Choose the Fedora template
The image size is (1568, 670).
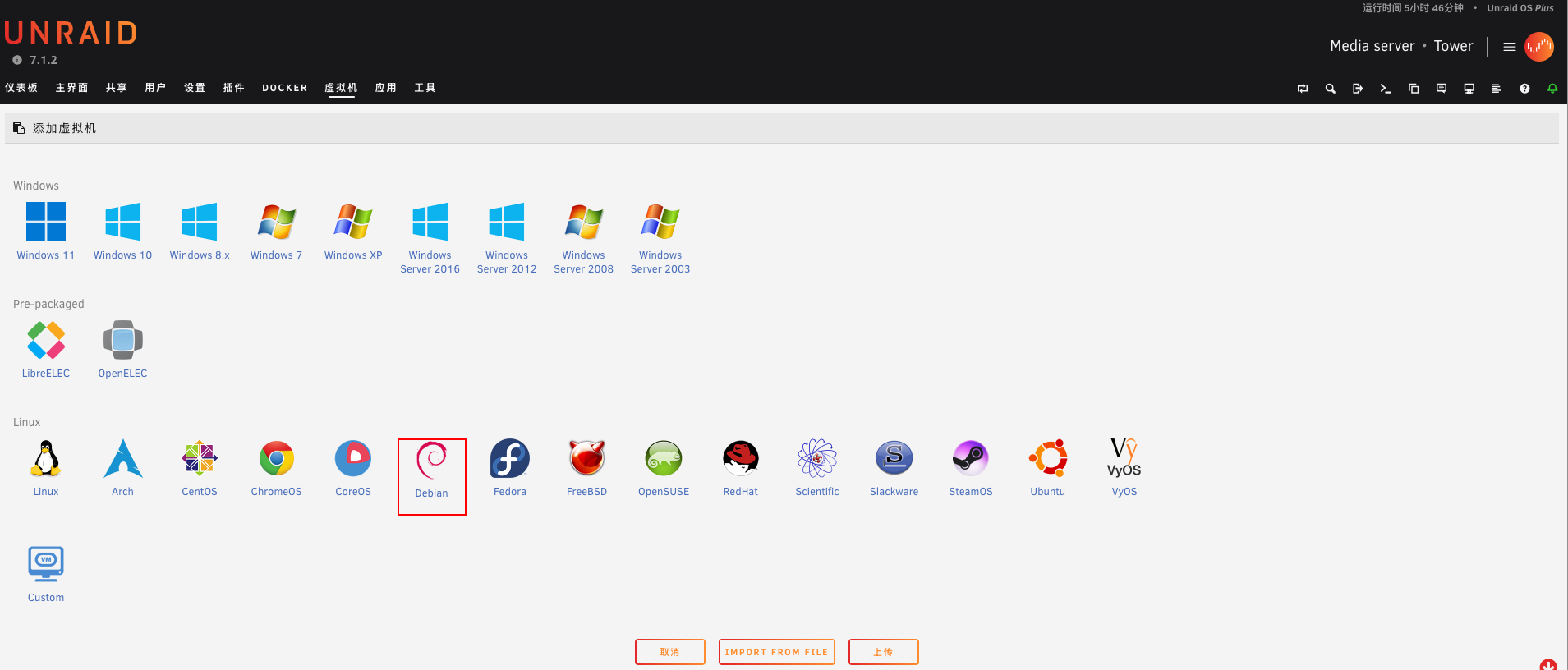pos(510,467)
